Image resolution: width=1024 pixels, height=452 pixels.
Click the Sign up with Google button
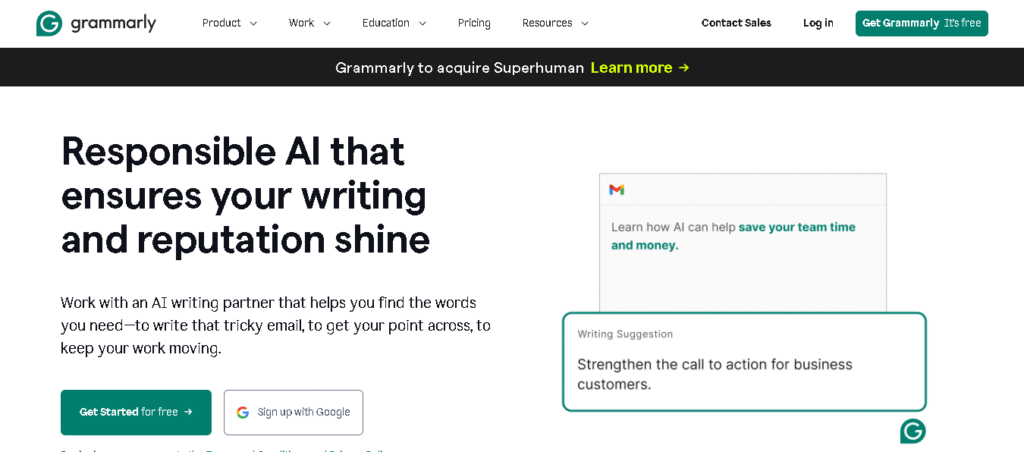coord(293,412)
